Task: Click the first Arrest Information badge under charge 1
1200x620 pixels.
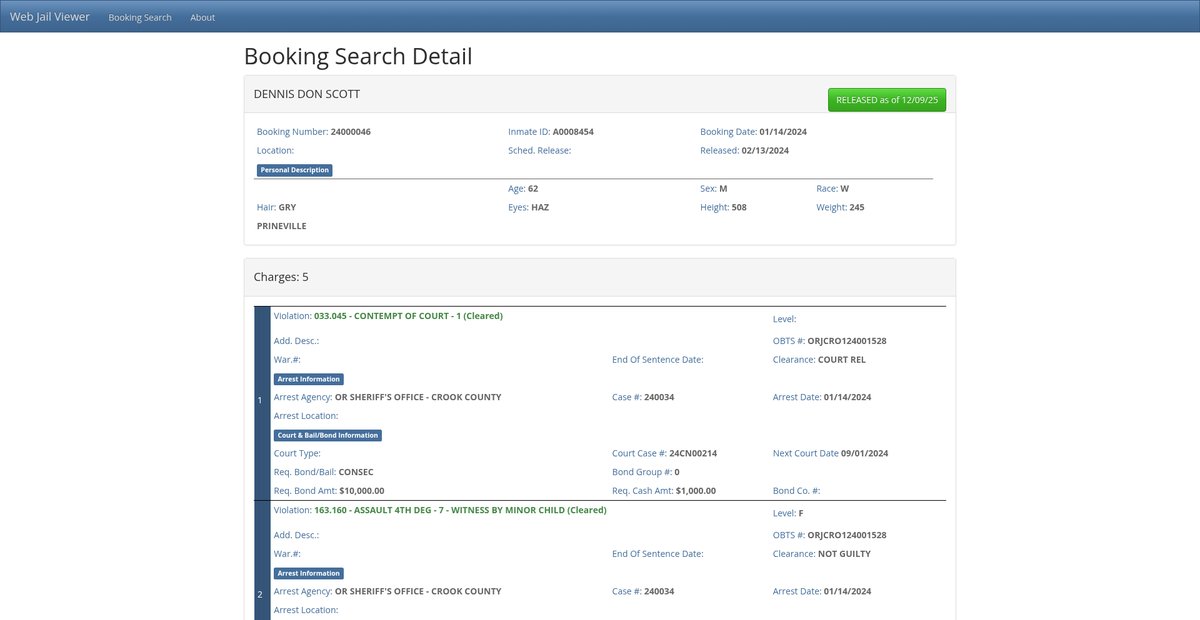Action: [x=309, y=379]
